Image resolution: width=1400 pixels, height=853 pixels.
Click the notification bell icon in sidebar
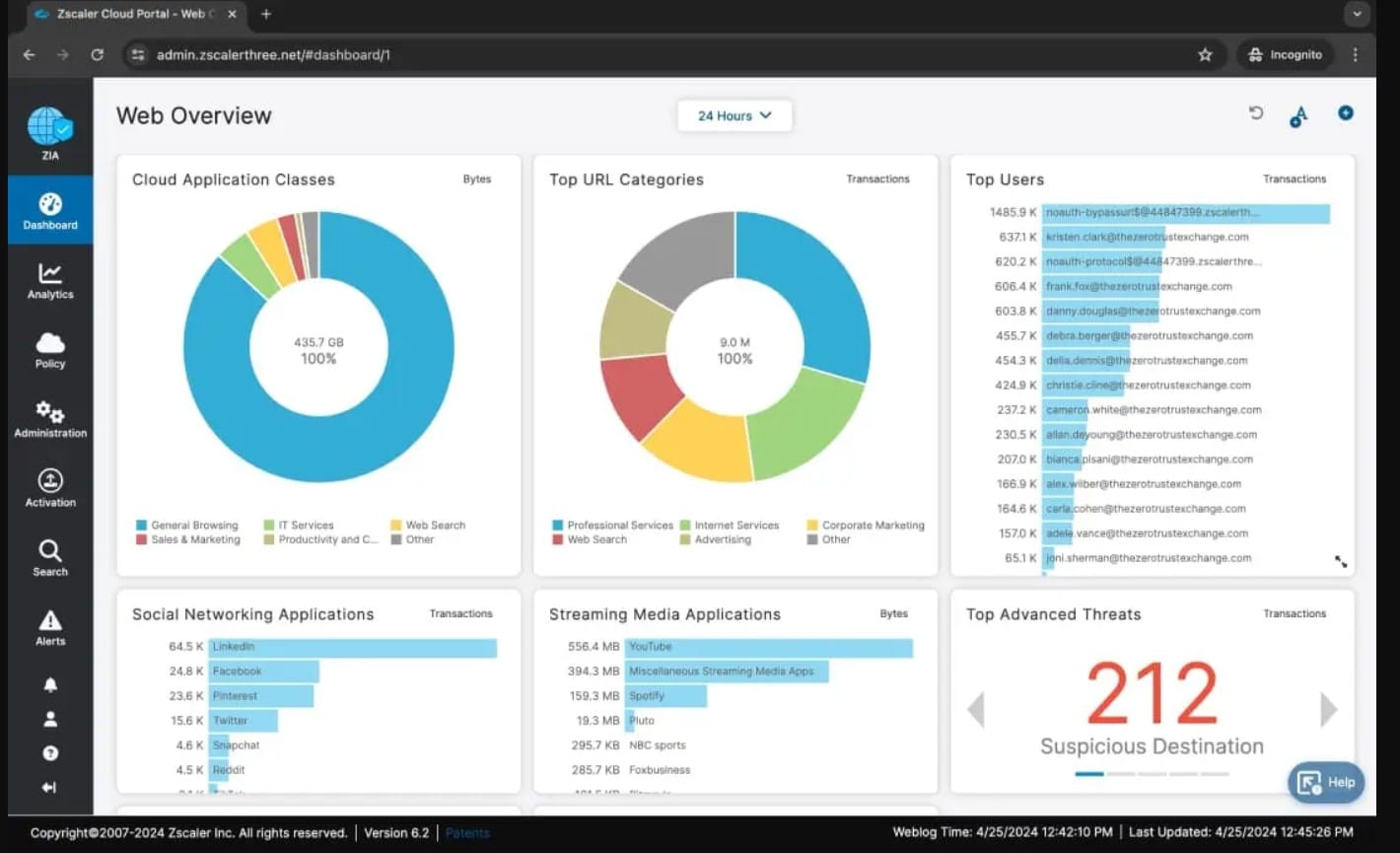coord(50,684)
